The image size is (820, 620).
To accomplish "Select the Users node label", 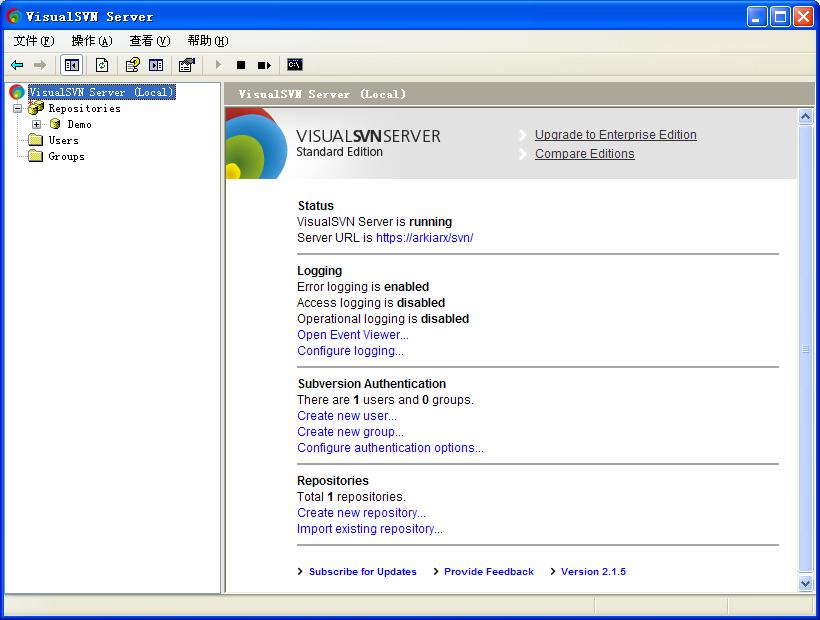I will [64, 140].
